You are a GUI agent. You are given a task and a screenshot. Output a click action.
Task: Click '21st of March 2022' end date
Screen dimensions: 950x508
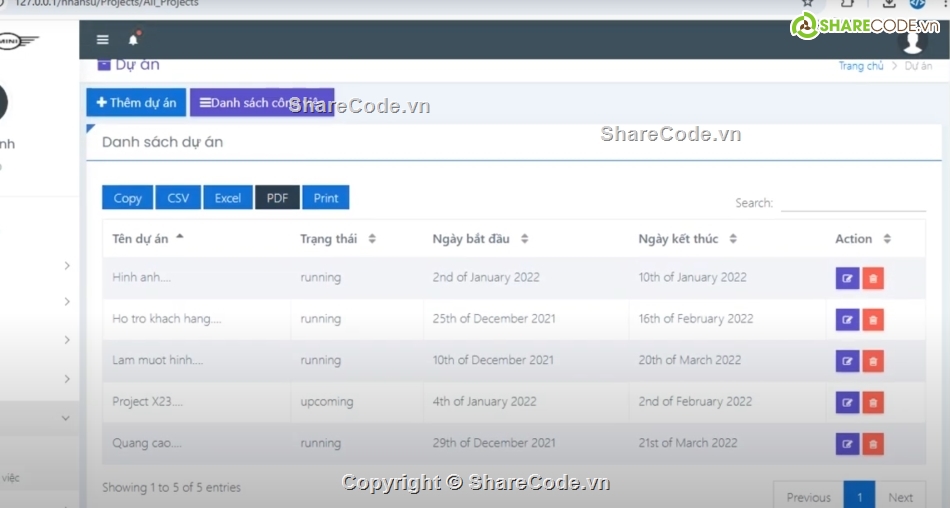[x=688, y=443]
